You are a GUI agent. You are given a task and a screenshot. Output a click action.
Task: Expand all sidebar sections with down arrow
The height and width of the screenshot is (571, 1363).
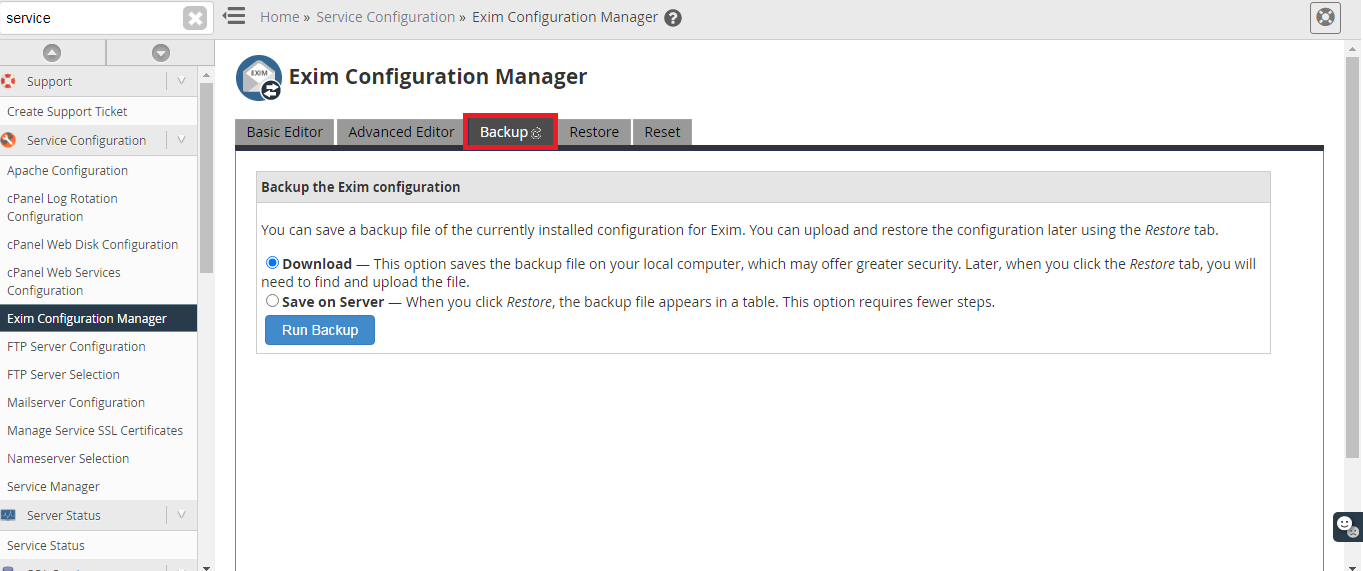160,53
